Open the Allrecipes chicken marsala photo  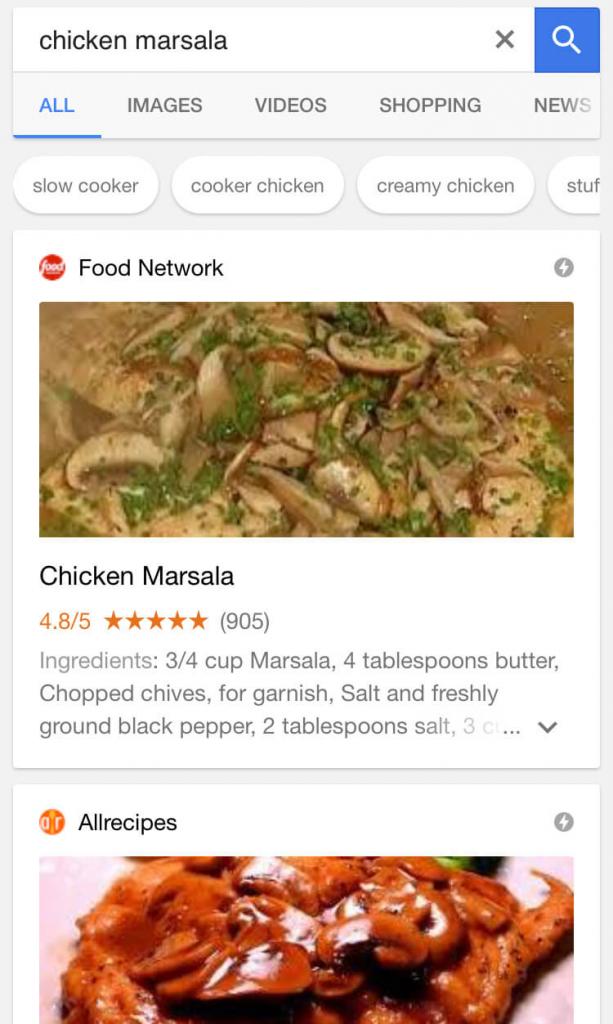tap(306, 938)
